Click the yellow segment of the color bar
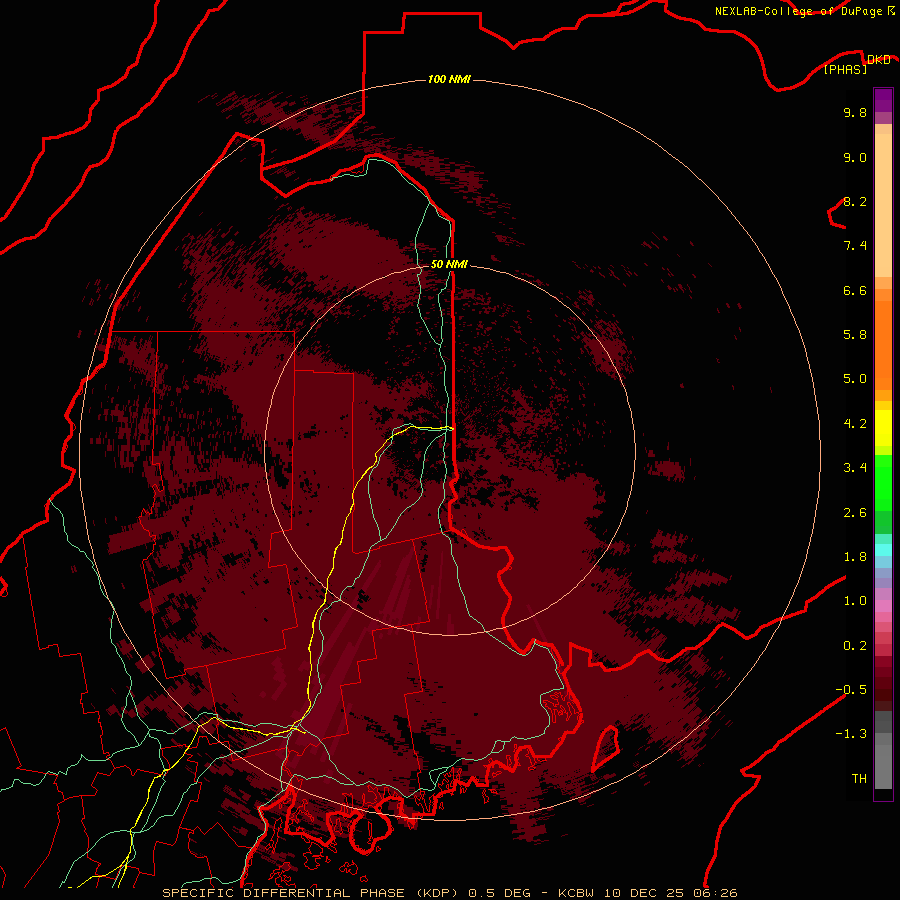The width and height of the screenshot is (900, 900). (883, 428)
